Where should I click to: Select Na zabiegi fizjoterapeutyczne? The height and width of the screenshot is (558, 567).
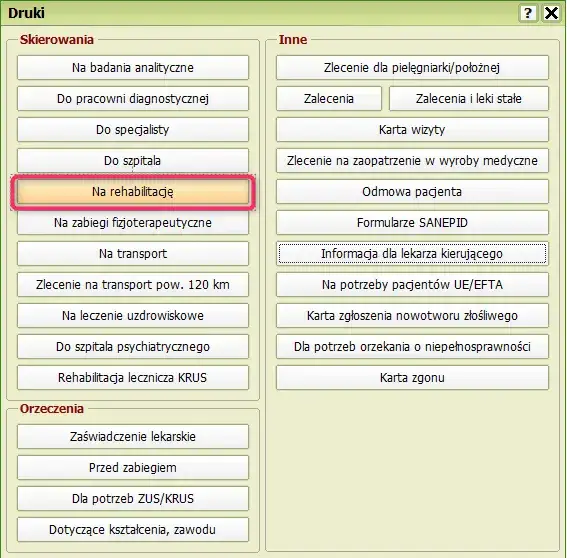[133, 223]
